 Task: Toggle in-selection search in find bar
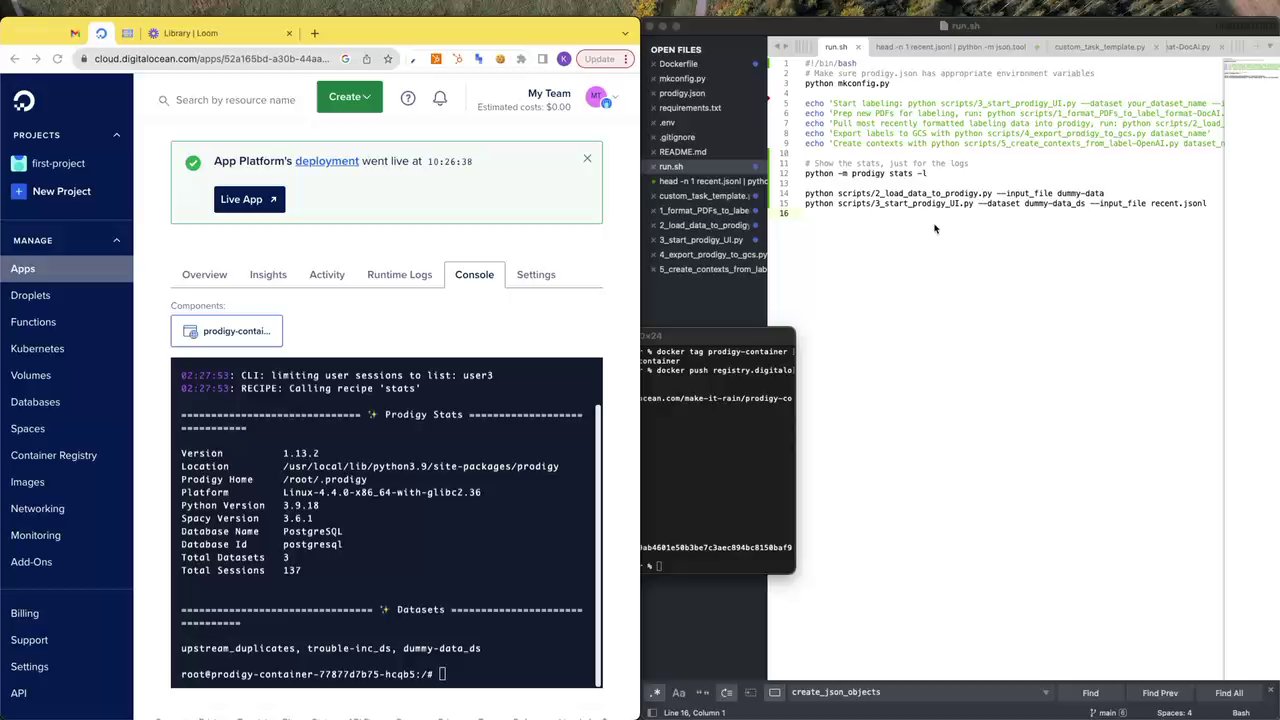[x=751, y=692]
